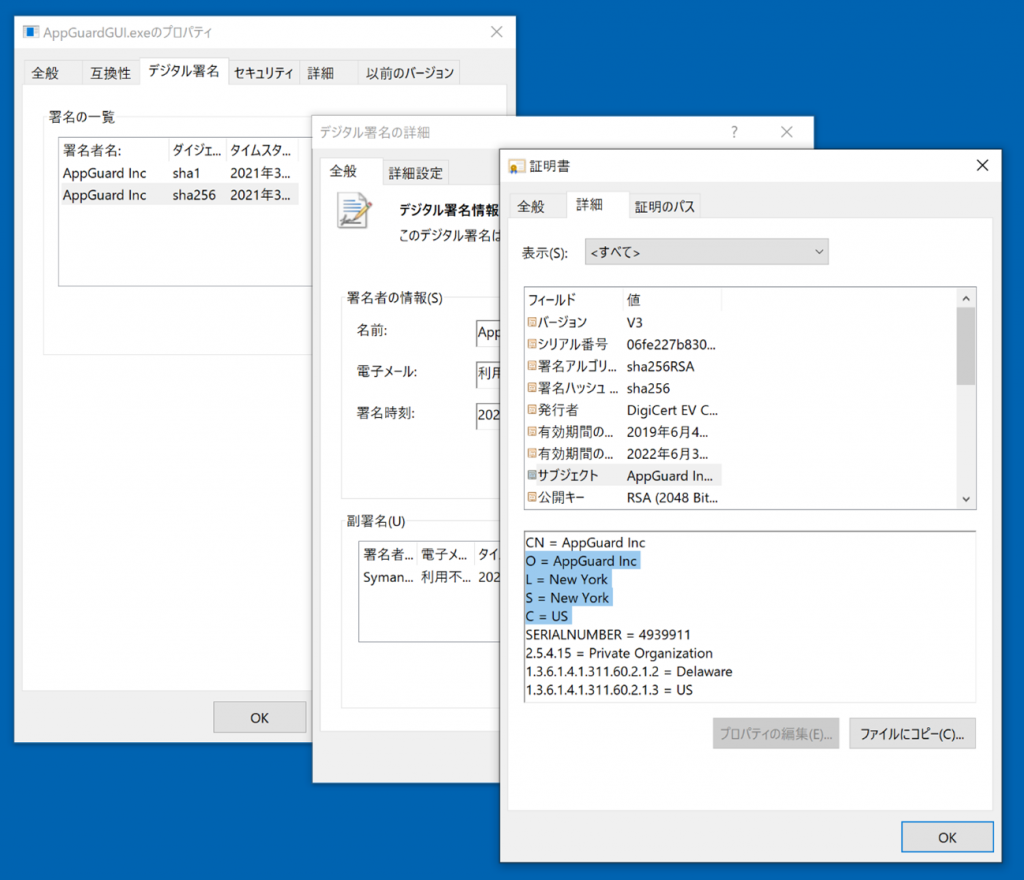Screen dimensions: 1024x880
Task: Click the 発行者 field icon
Action: click(x=532, y=410)
